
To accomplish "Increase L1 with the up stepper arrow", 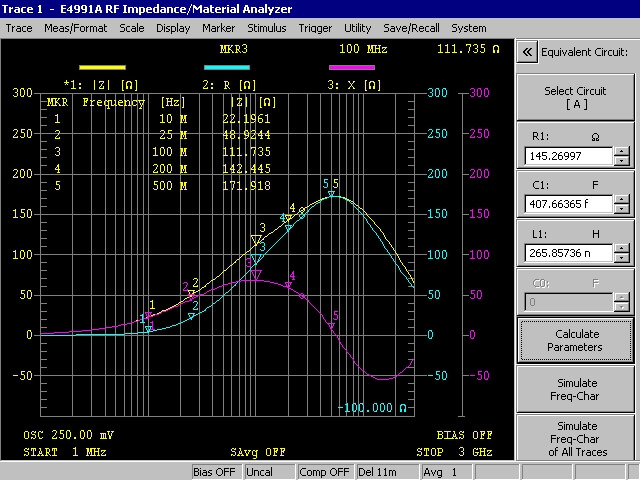I will (622, 249).
